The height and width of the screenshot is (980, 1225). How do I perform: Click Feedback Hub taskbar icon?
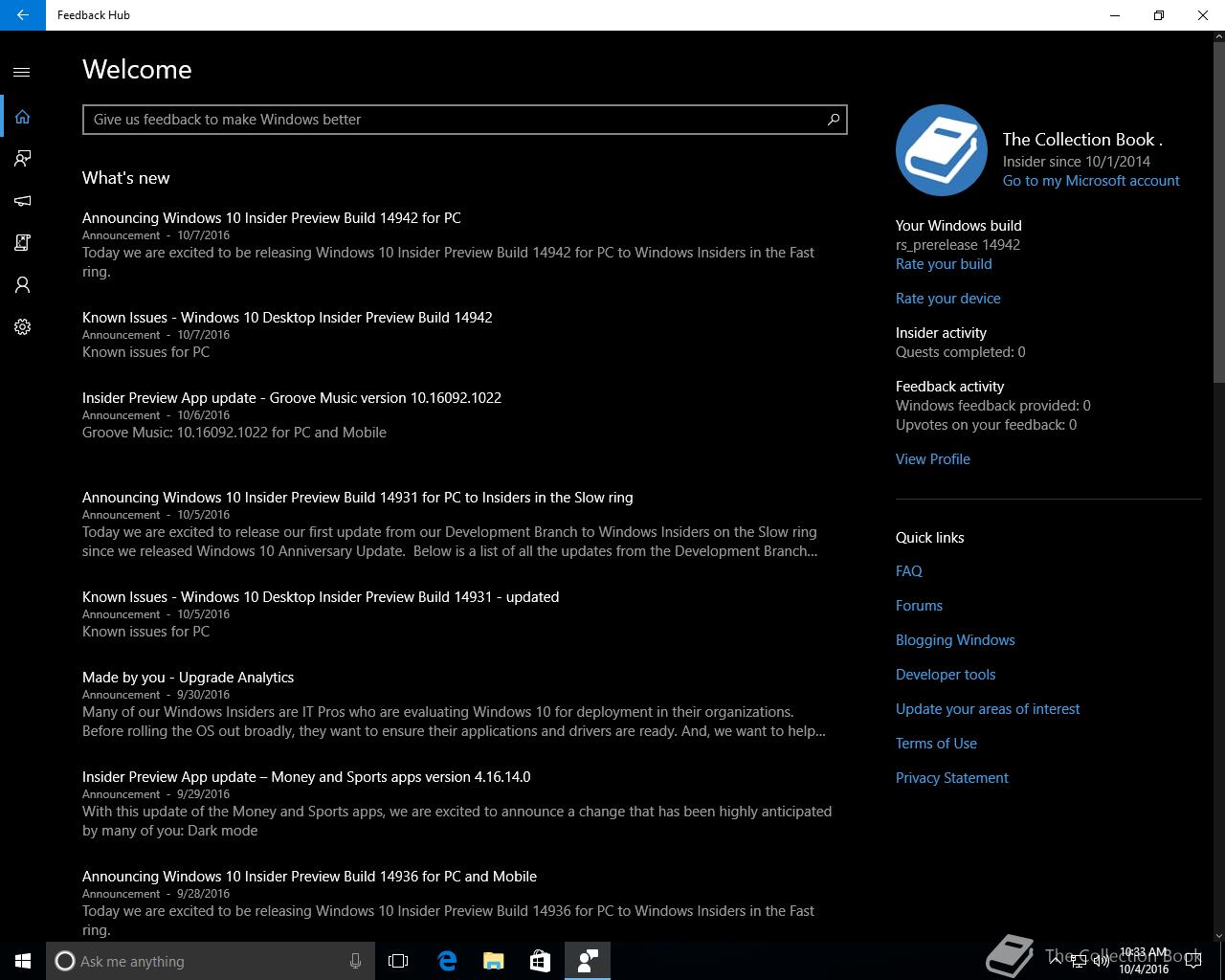[588, 961]
